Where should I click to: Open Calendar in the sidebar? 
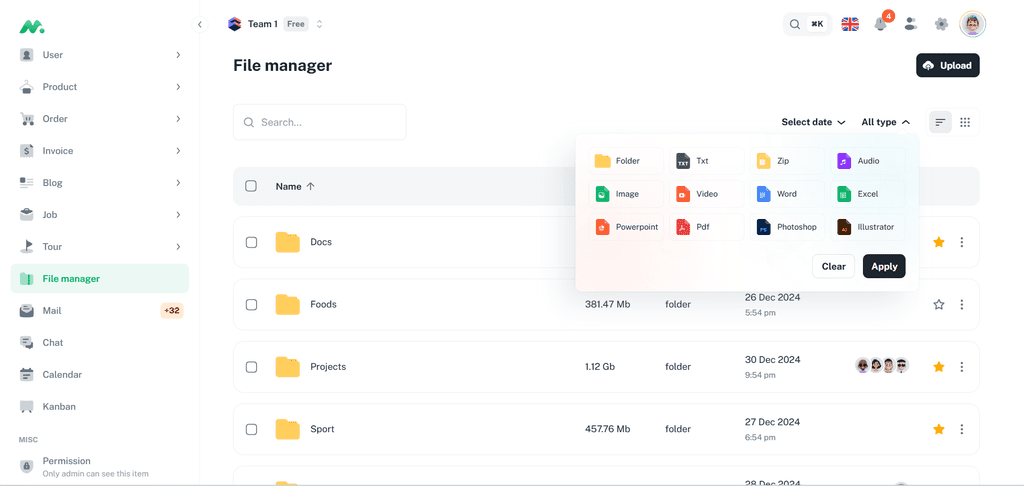tap(100, 375)
